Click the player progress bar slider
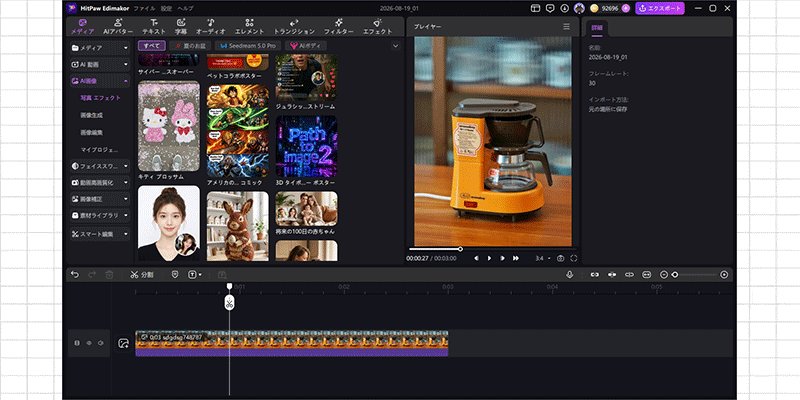The height and width of the screenshot is (400, 800). point(490,249)
